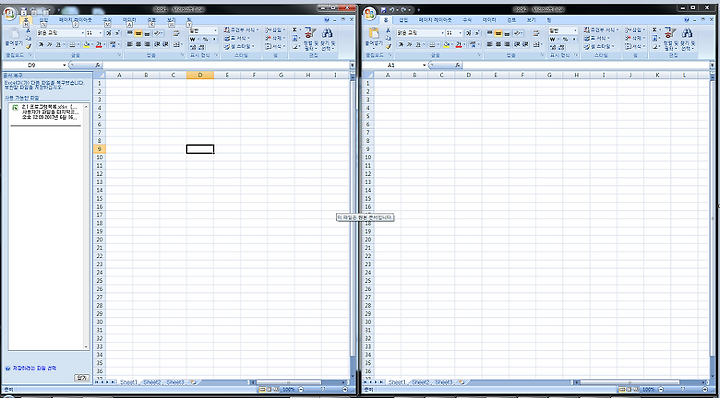Viewport: 720px width, 398px height.
Task: Decrease font size in right window
Action: [x=477, y=33]
